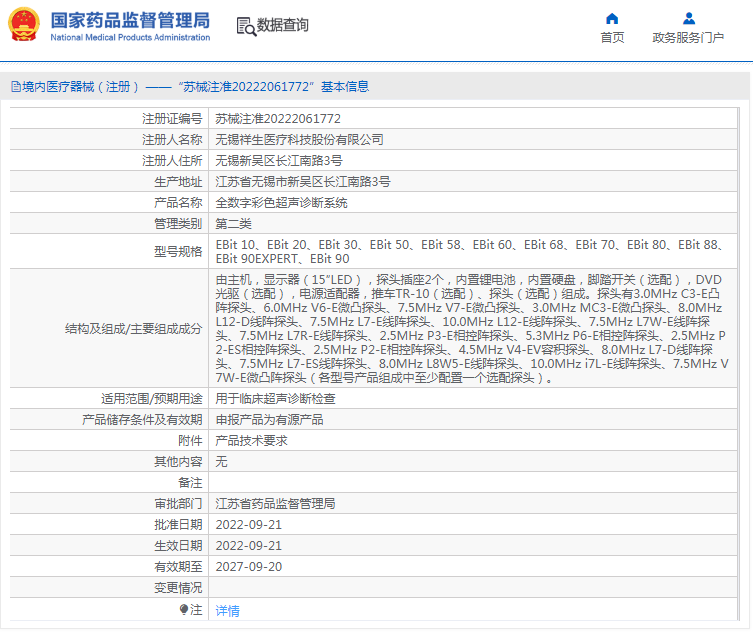
Task: Click the 管理类别 value 第二类
Action: (x=234, y=223)
